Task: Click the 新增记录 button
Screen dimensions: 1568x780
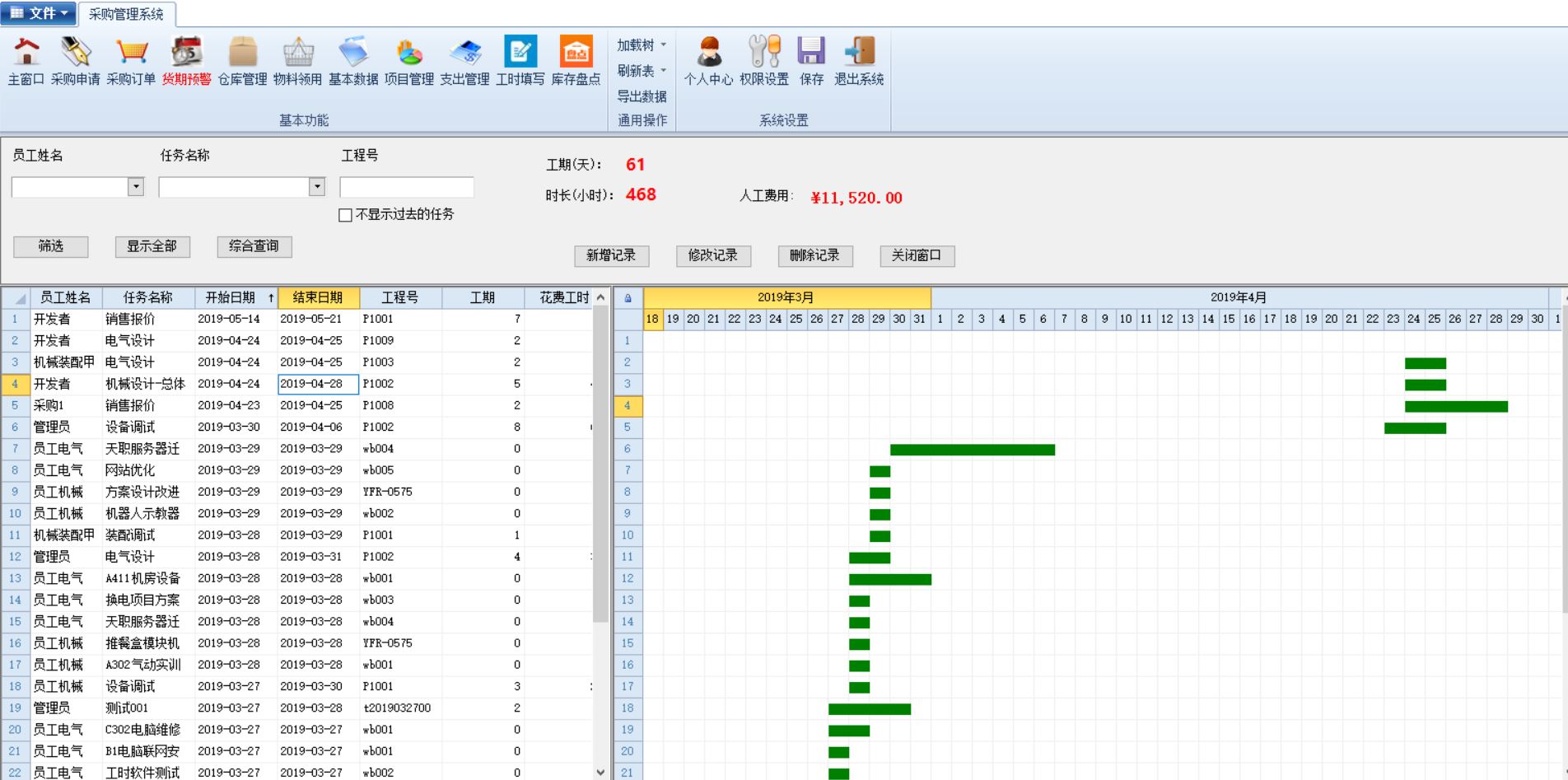Action: click(611, 255)
